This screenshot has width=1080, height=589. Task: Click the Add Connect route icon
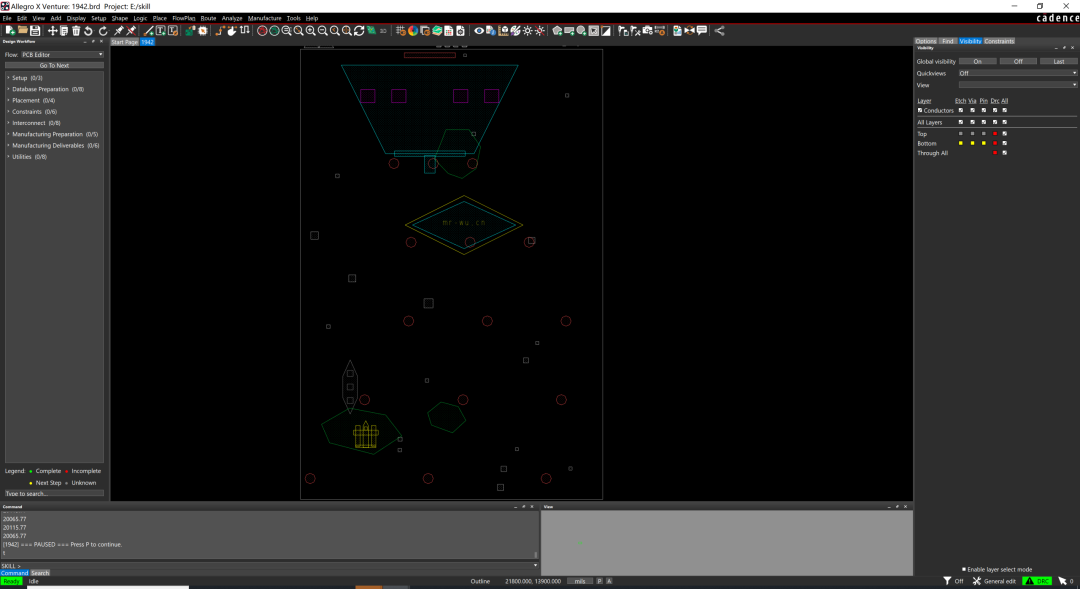[x=219, y=30]
